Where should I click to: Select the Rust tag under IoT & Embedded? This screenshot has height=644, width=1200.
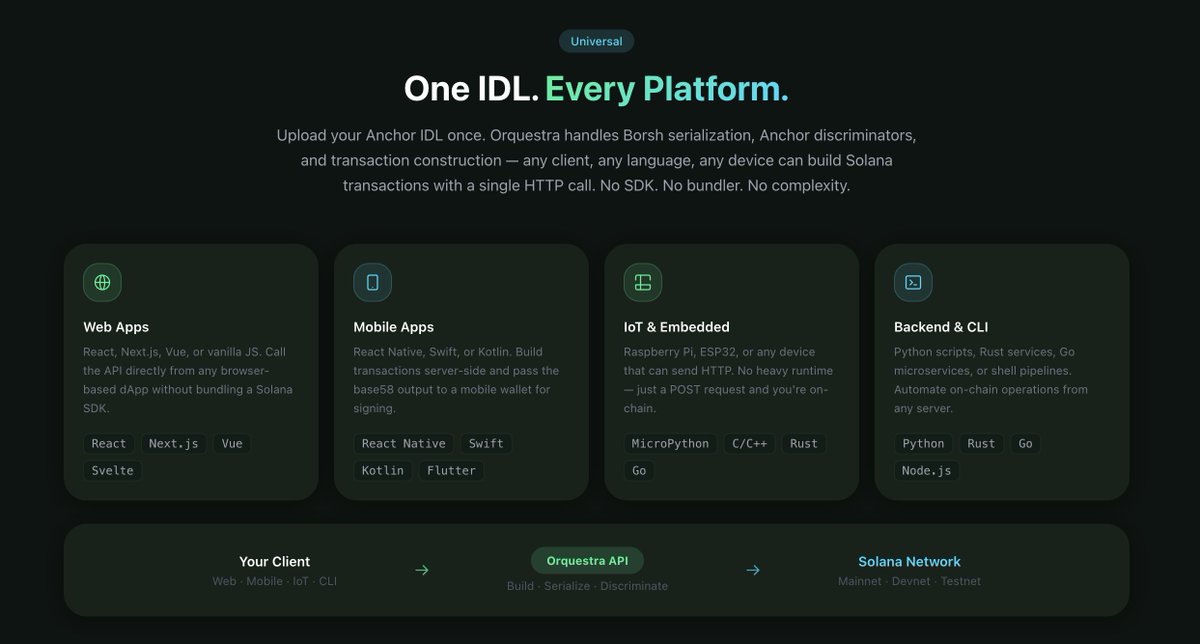803,443
